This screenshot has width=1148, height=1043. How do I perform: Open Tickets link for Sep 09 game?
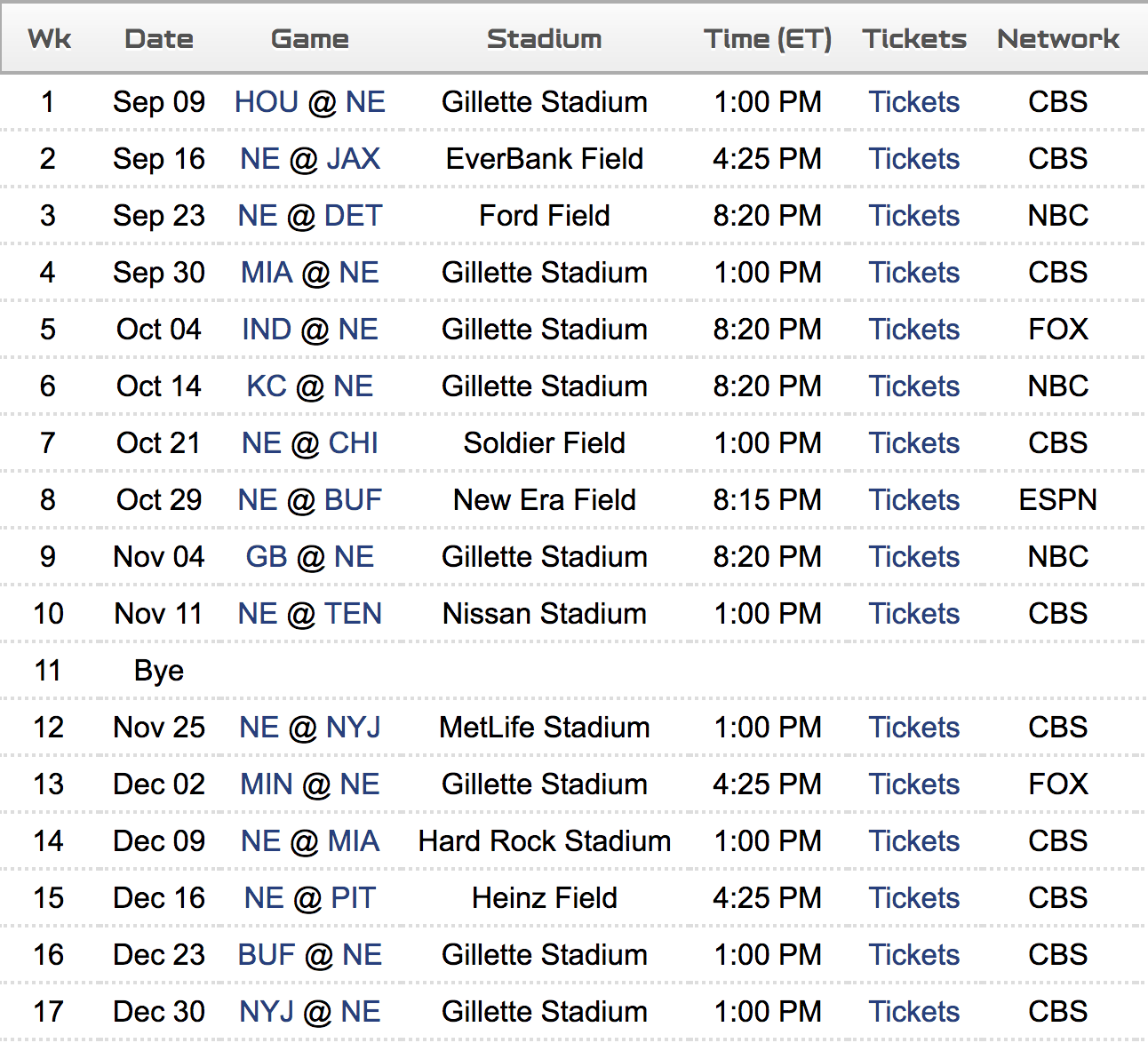[913, 102]
